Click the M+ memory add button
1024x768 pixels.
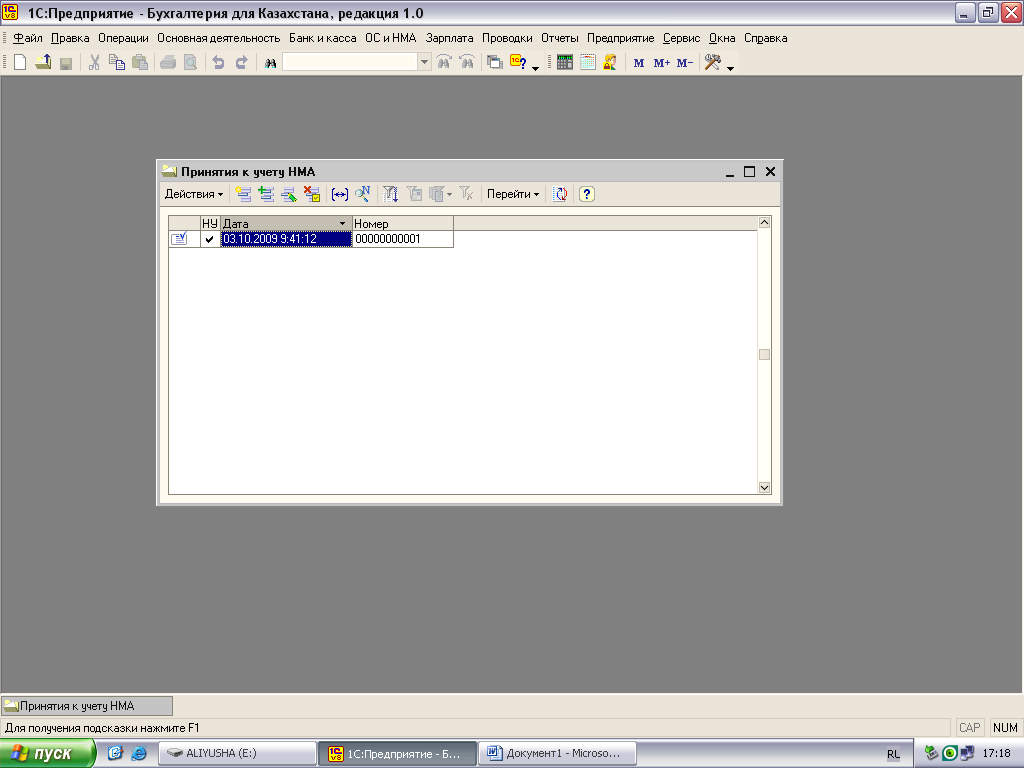pyautogui.click(x=662, y=63)
